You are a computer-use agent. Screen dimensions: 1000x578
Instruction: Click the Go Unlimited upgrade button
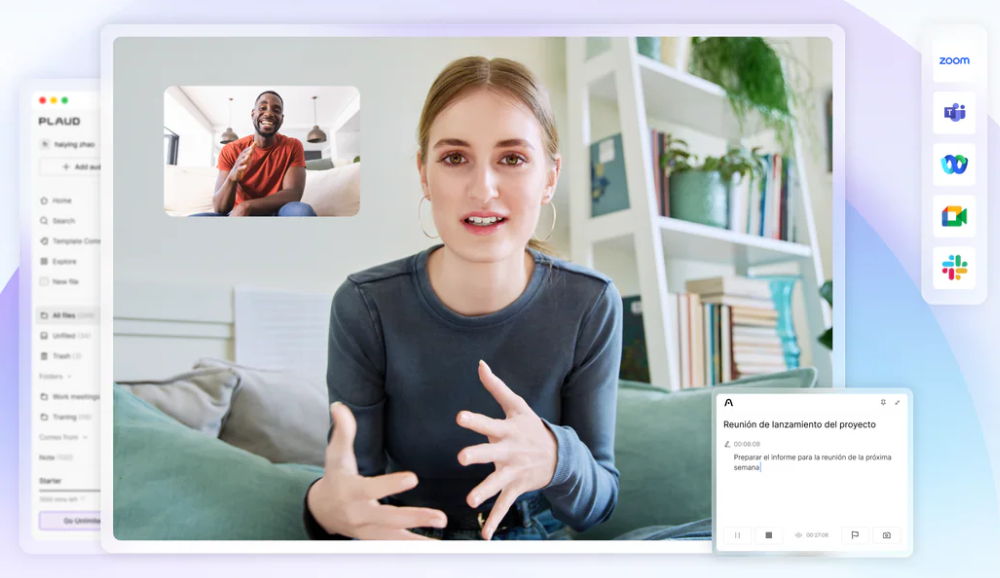tap(70, 520)
